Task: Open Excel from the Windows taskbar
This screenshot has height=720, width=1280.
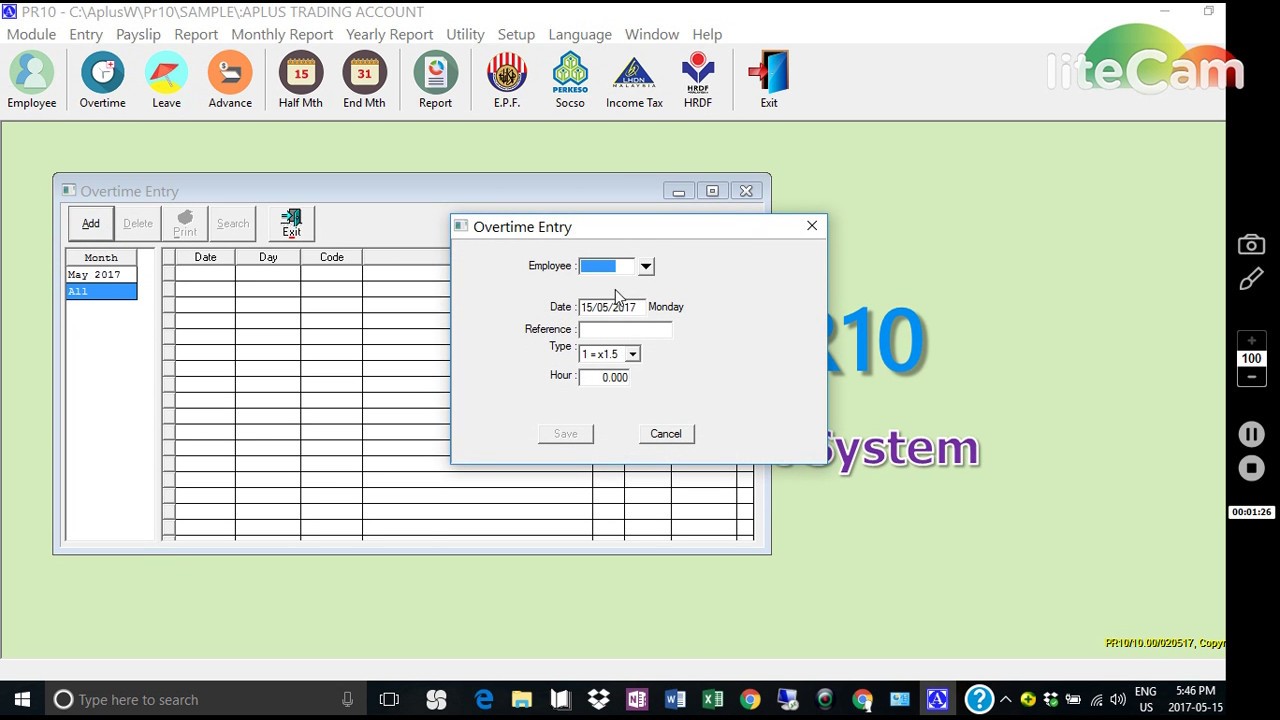Action: pyautogui.click(x=712, y=700)
